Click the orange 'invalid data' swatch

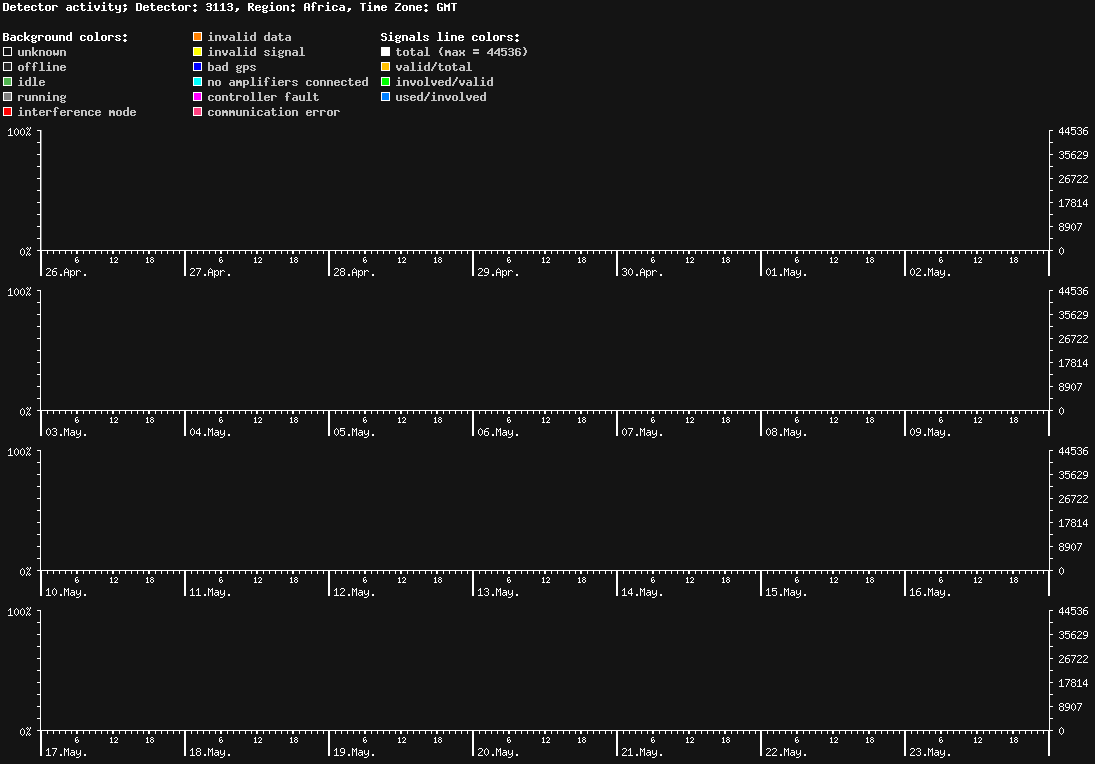coord(198,36)
